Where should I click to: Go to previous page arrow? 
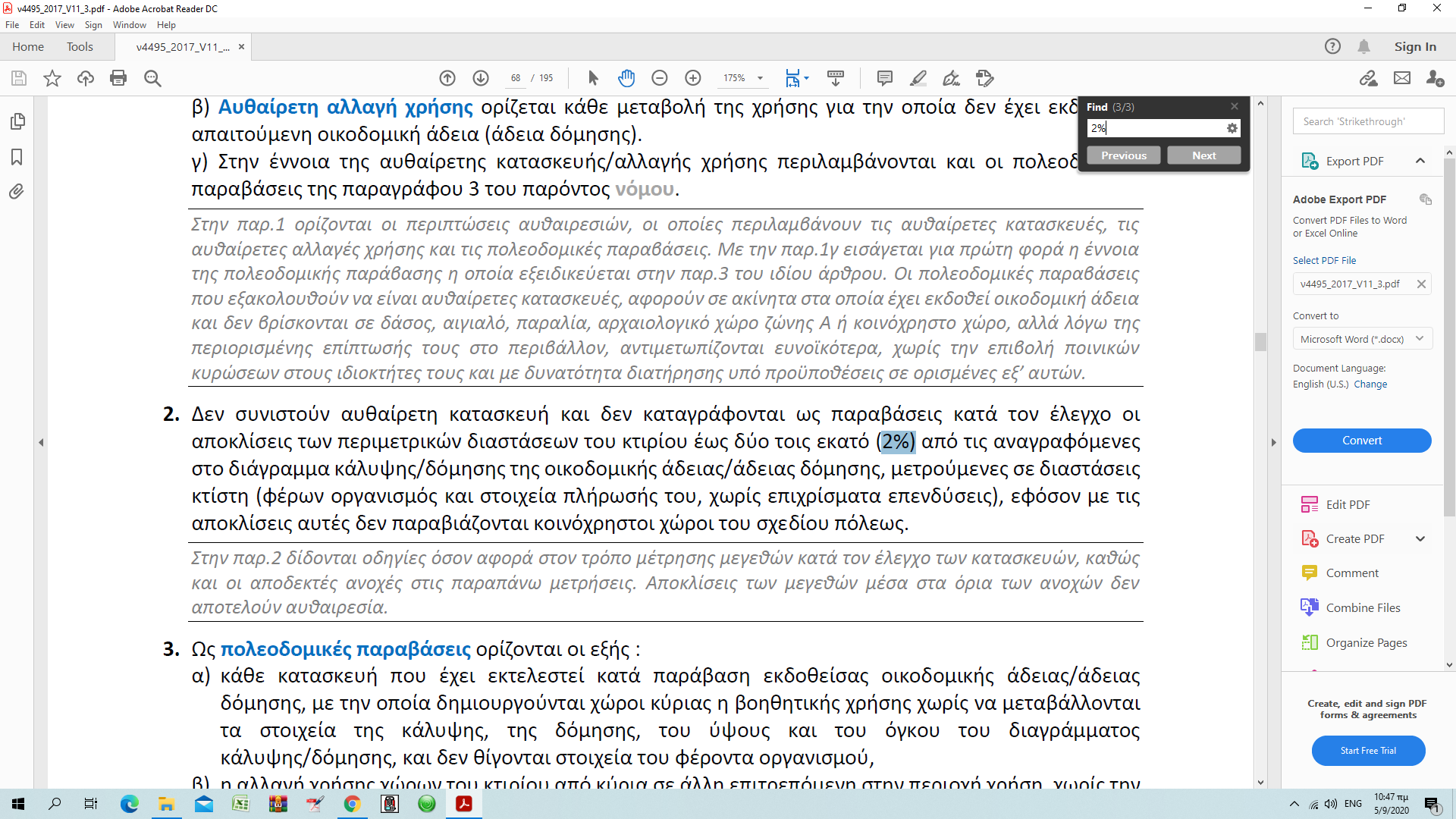click(447, 78)
